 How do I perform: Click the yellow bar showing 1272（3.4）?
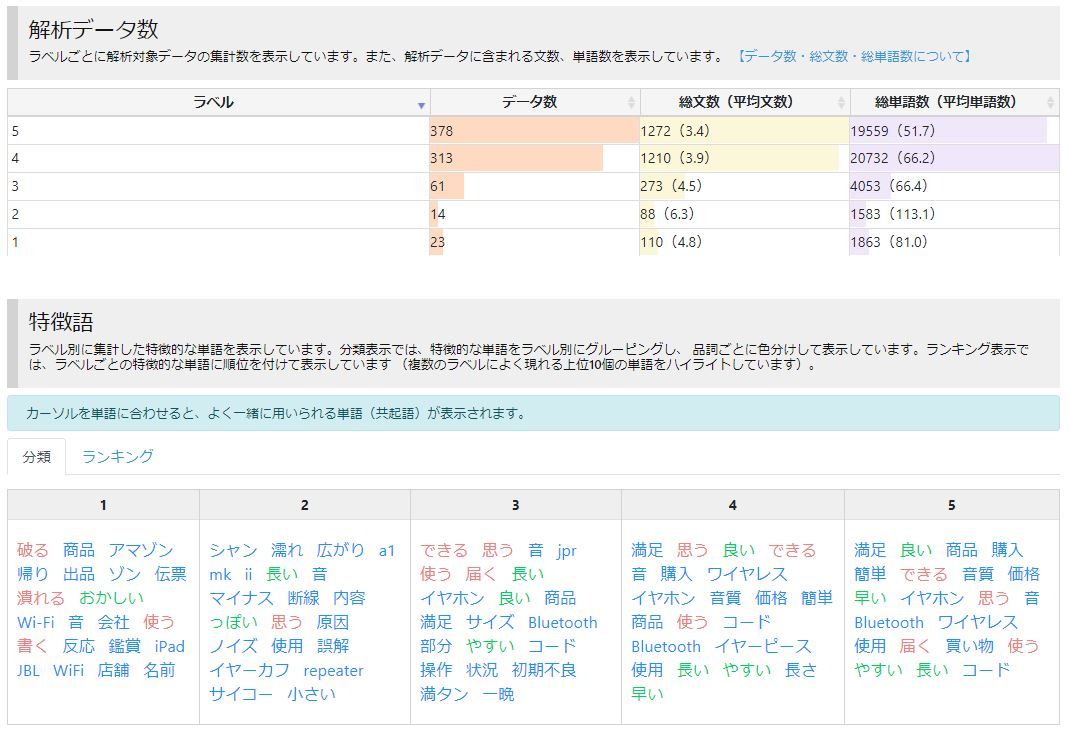pyautogui.click(x=743, y=131)
